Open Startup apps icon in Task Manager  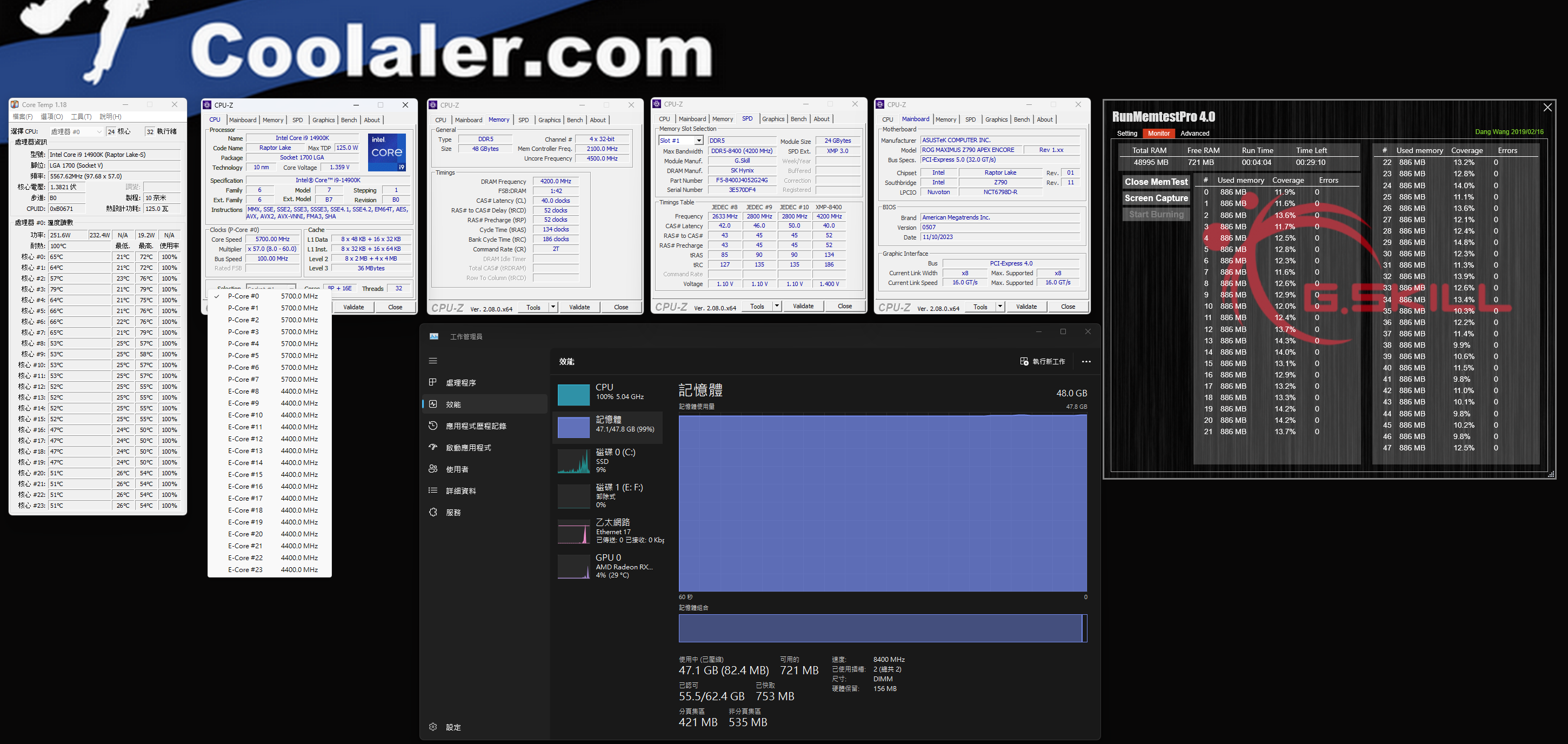[433, 447]
